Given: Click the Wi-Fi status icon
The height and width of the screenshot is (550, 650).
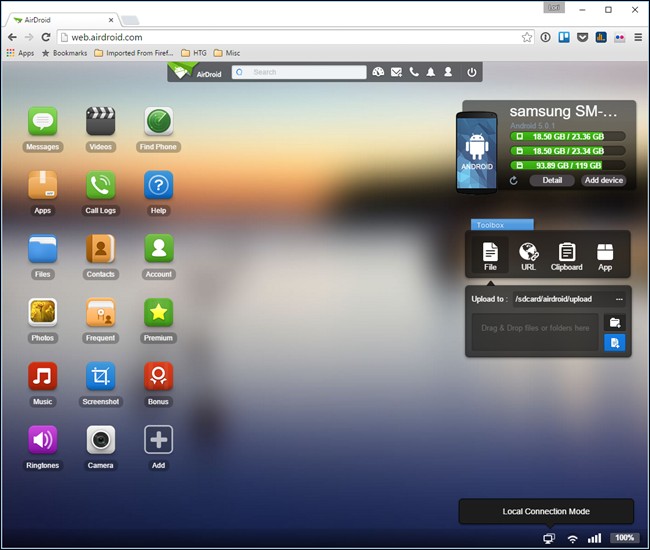Looking at the screenshot, I should [x=572, y=539].
